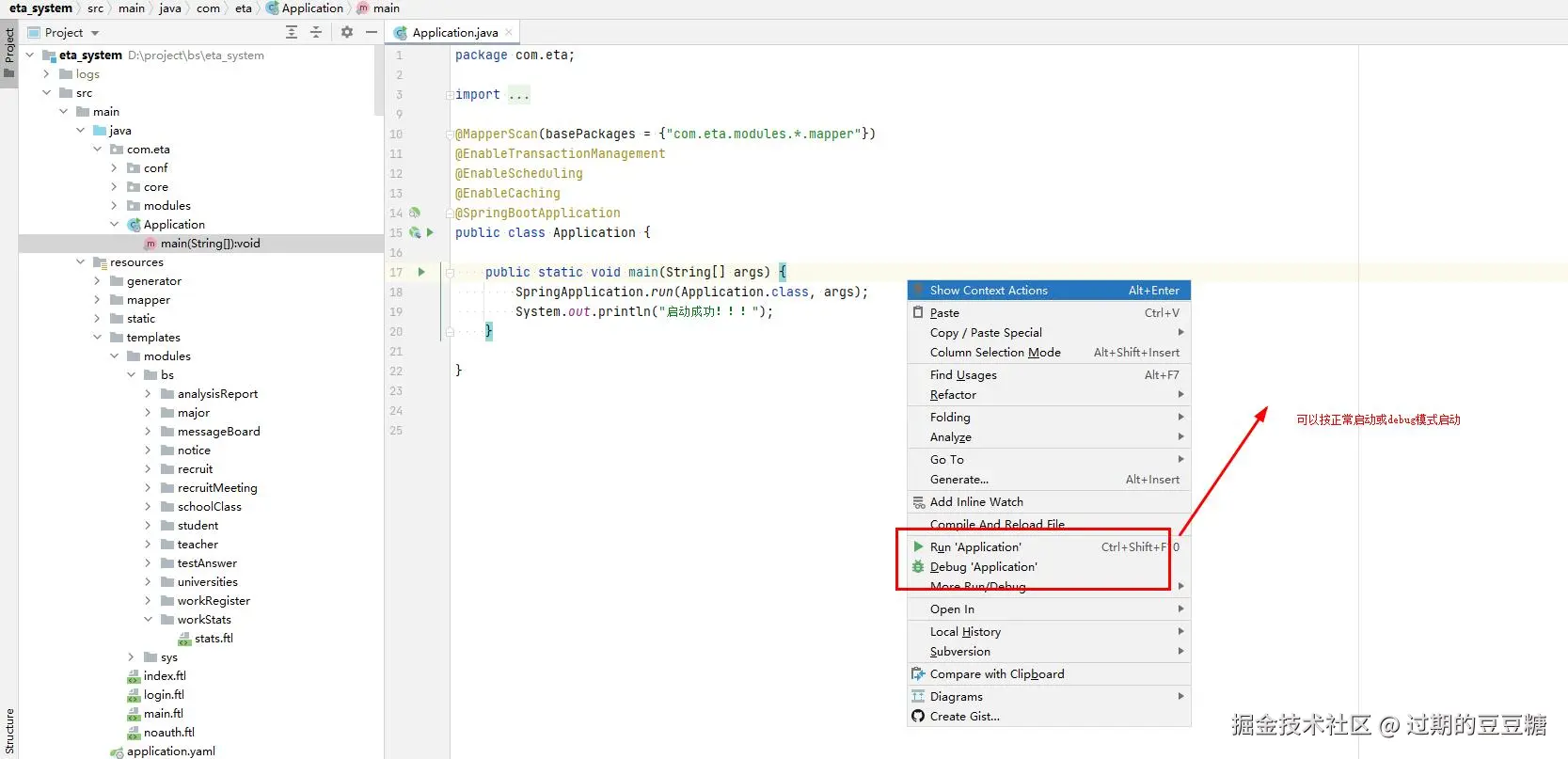Click the Paste clipboard icon in menu

pos(918,312)
